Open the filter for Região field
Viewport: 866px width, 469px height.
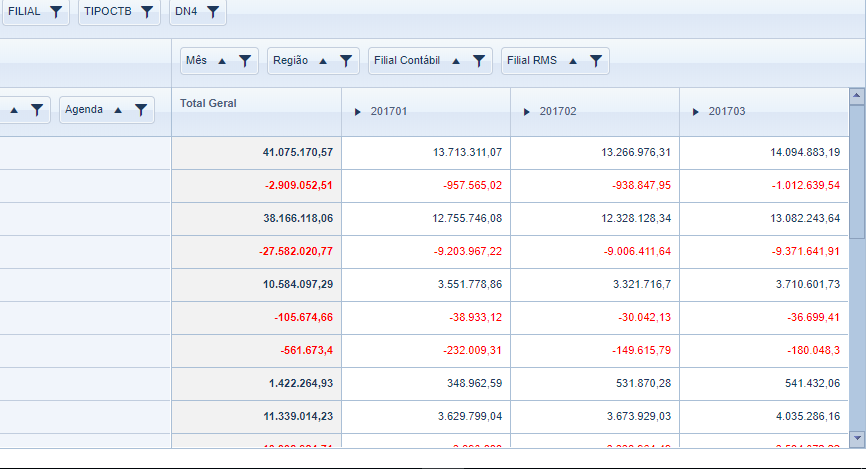tap(345, 61)
